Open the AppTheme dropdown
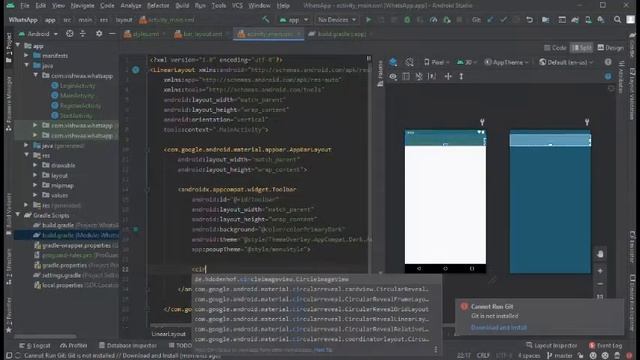 [507, 62]
